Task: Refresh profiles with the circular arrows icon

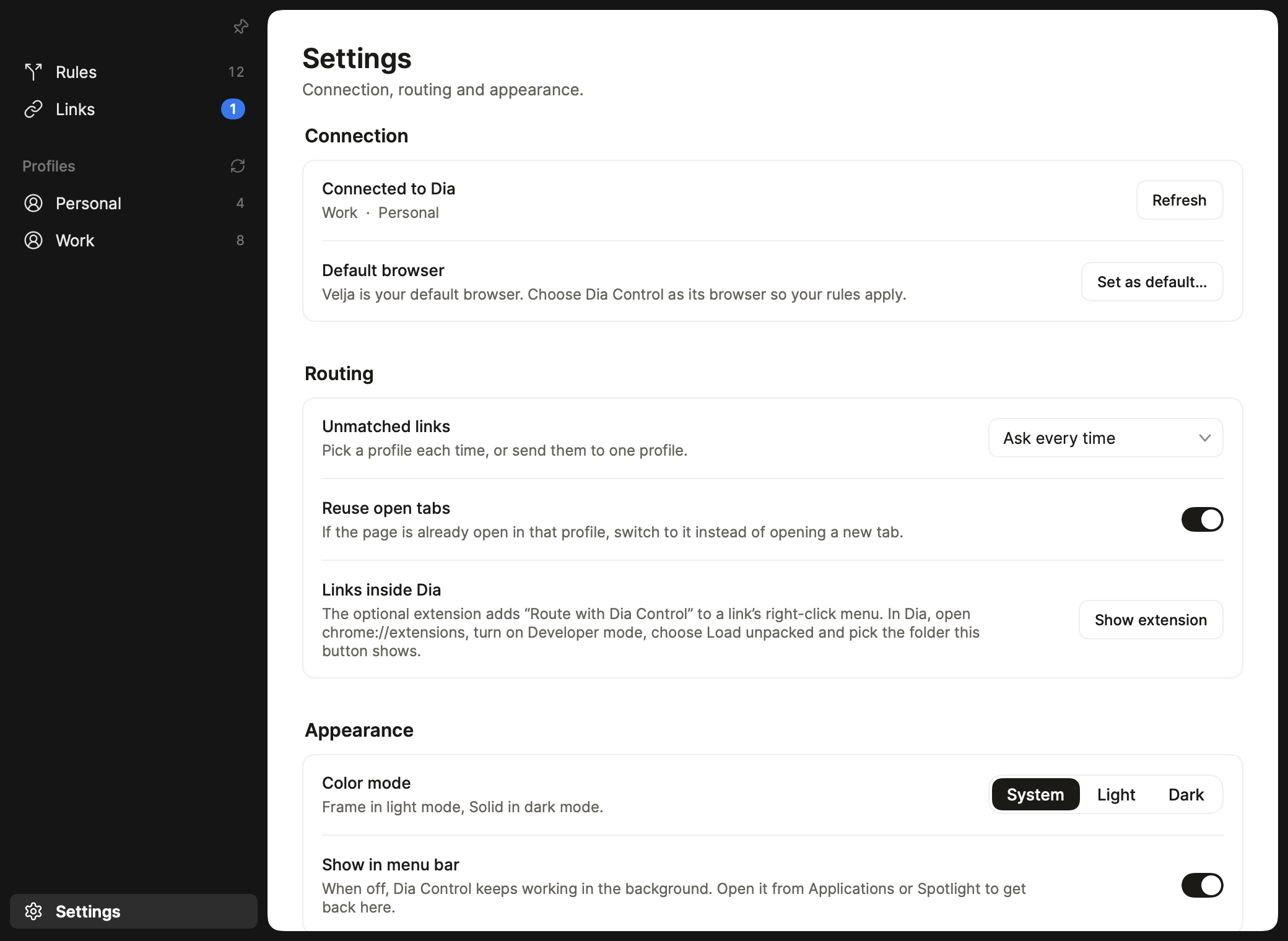Action: point(238,166)
